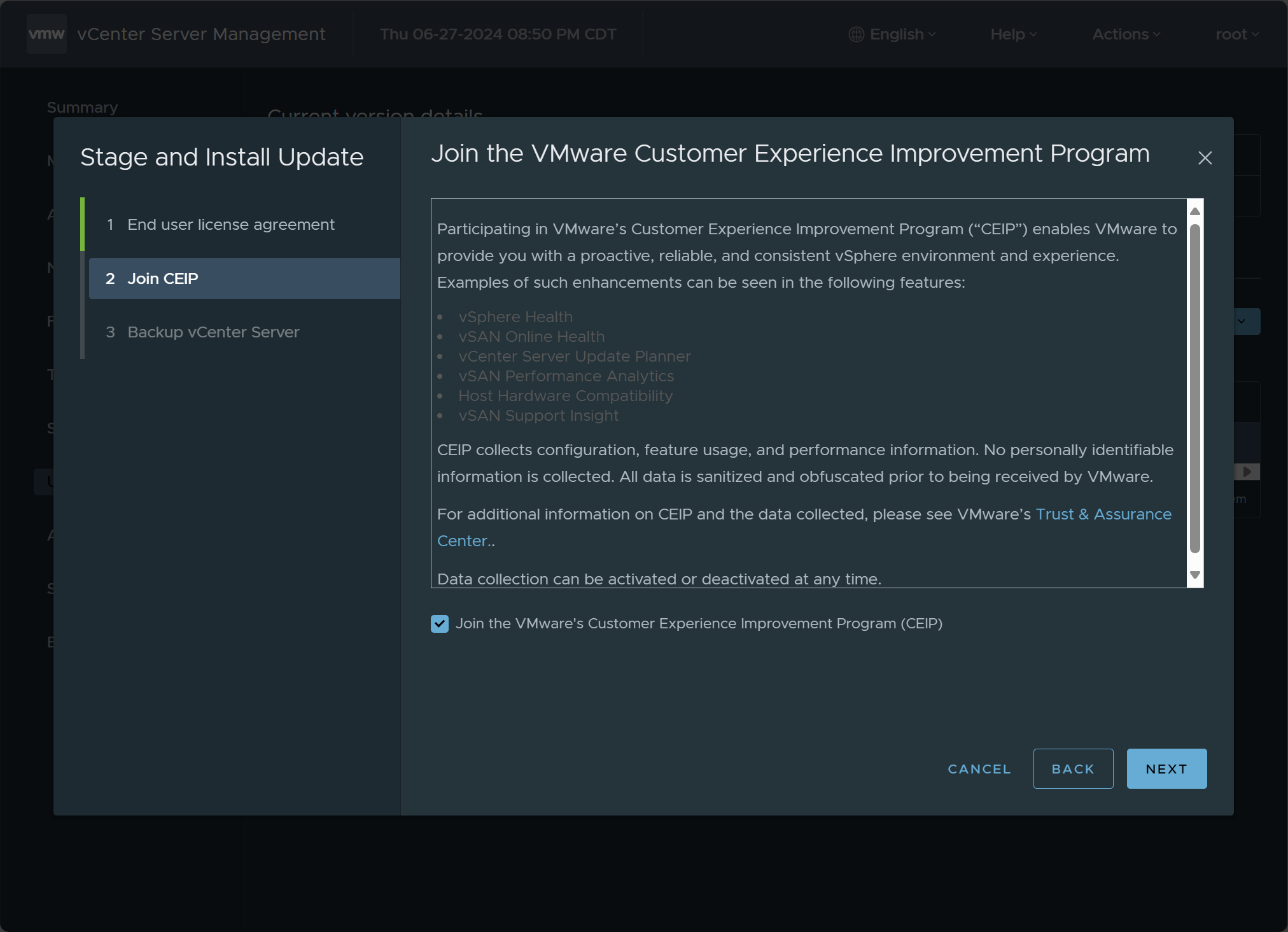Click scrollbar up arrow in CEIP text
Image resolution: width=1288 pixels, height=932 pixels.
coord(1195,211)
